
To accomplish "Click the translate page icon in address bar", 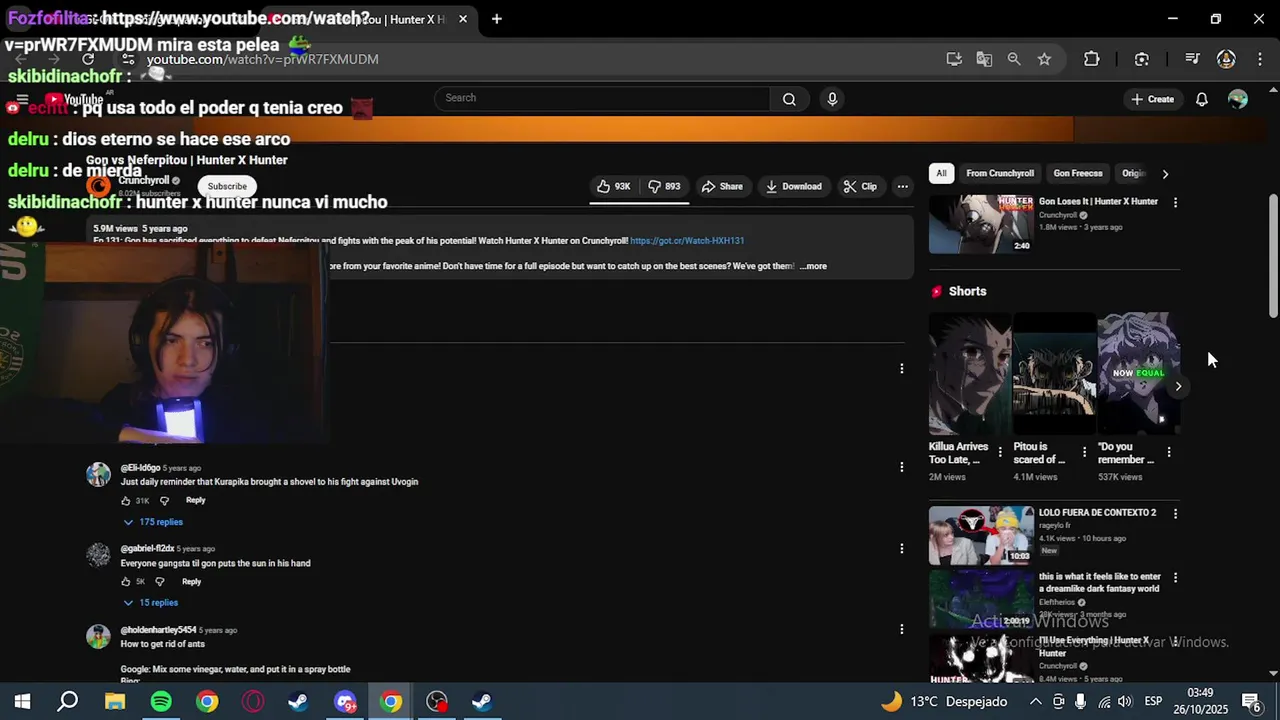I will 984,59.
